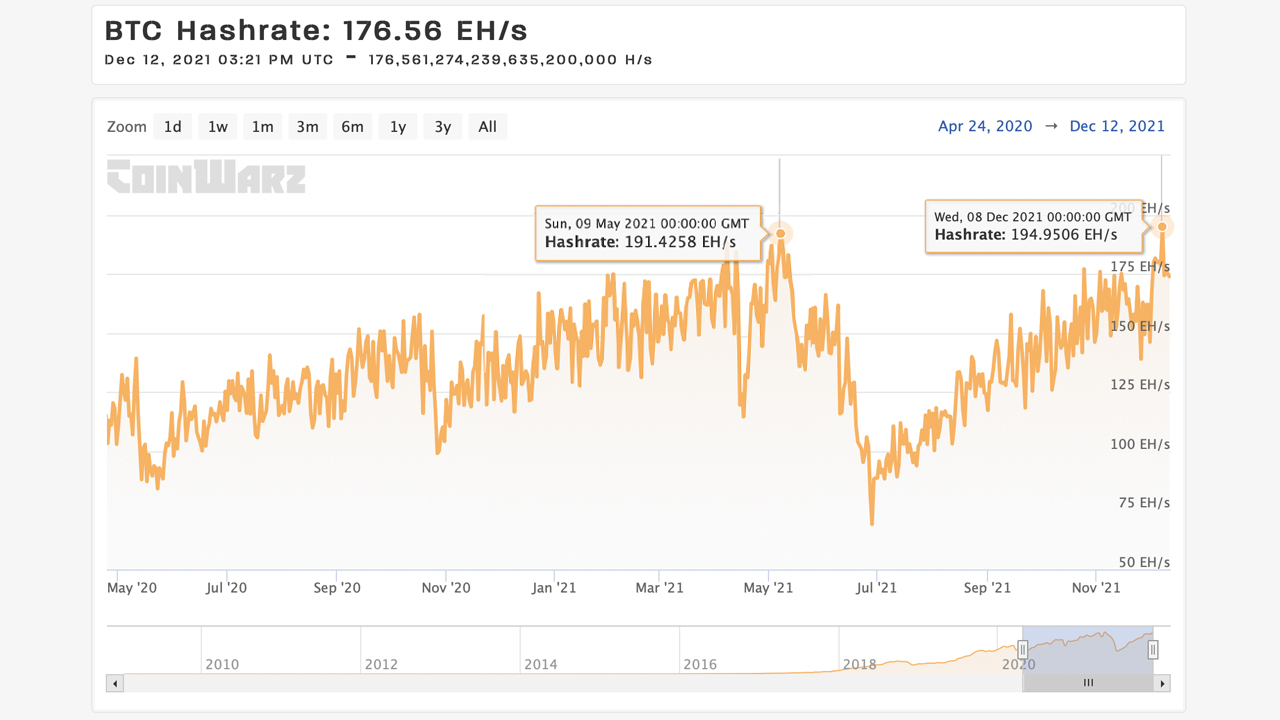The width and height of the screenshot is (1280, 720).
Task: Open the Dec 12, 2021 end date
Action: [x=1117, y=126]
